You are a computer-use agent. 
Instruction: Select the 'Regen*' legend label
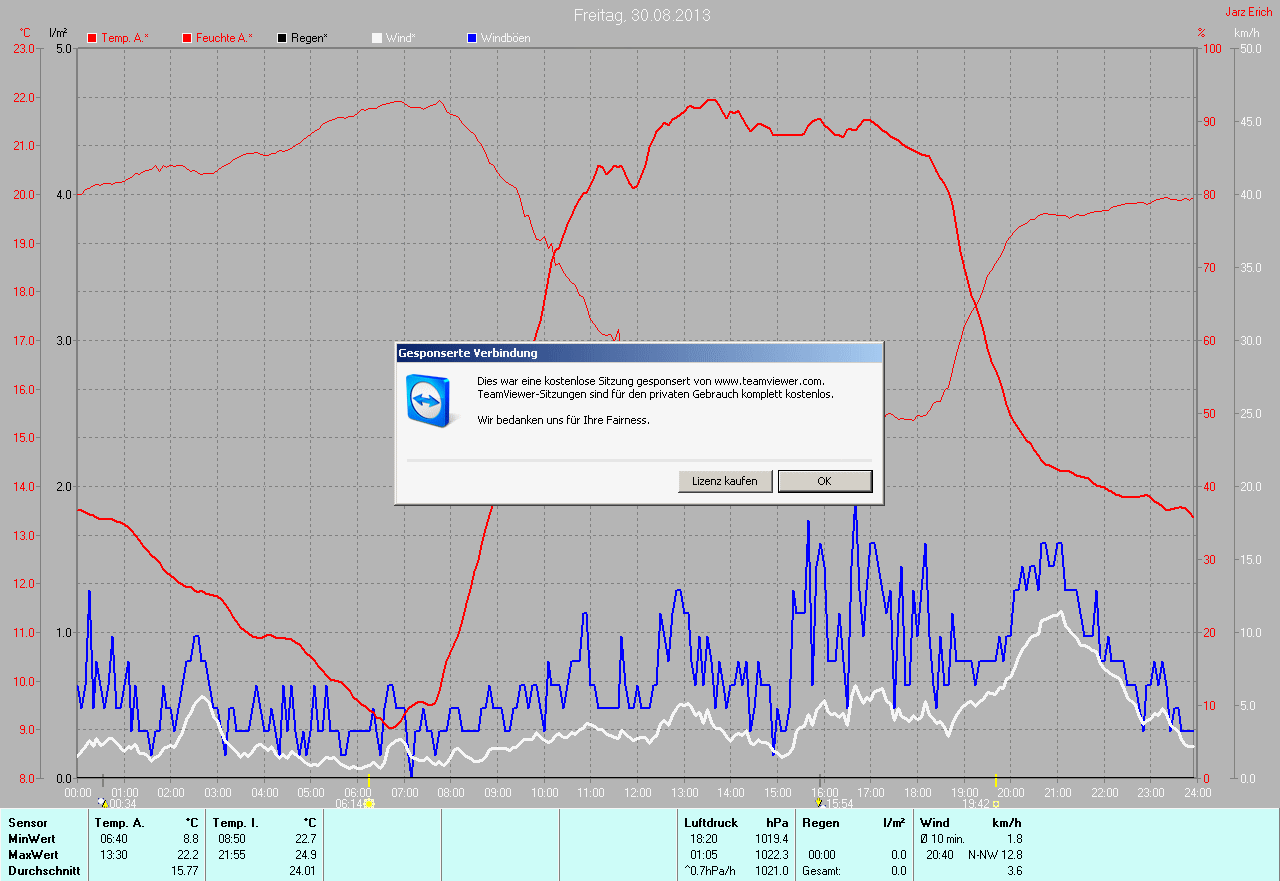310,38
